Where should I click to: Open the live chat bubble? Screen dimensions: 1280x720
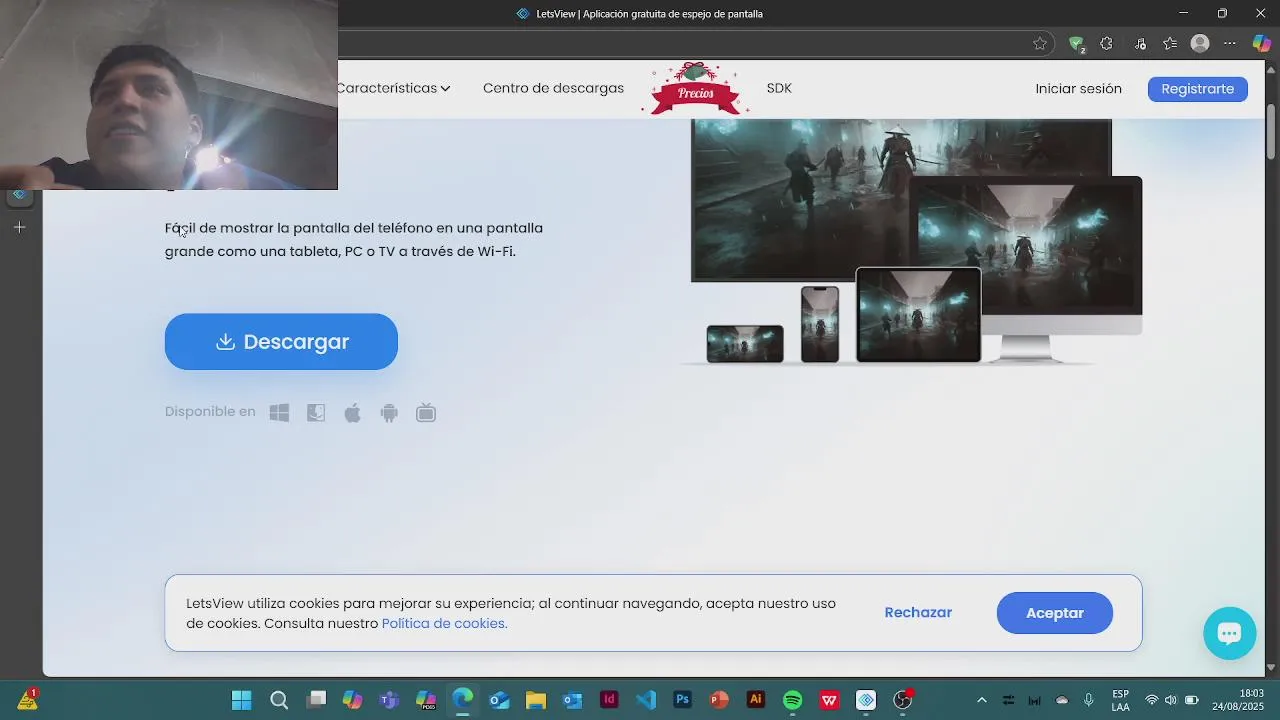(x=1229, y=633)
